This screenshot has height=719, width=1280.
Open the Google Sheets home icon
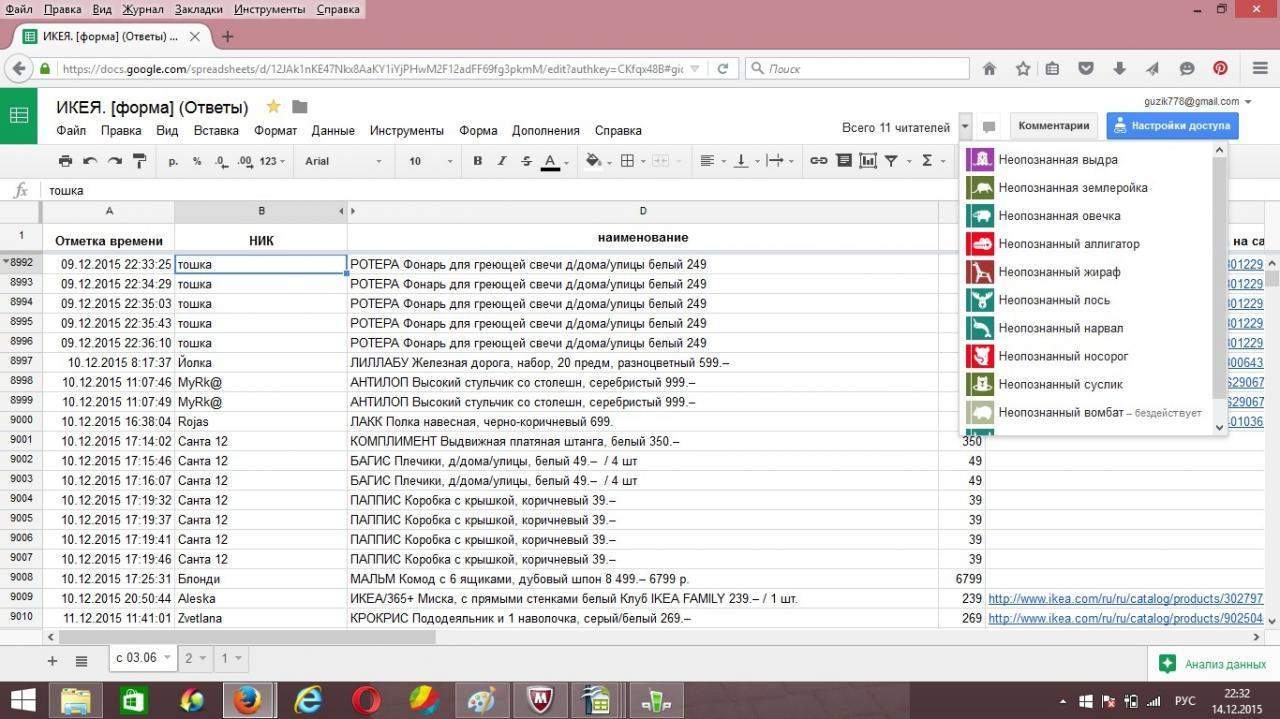coord(19,115)
